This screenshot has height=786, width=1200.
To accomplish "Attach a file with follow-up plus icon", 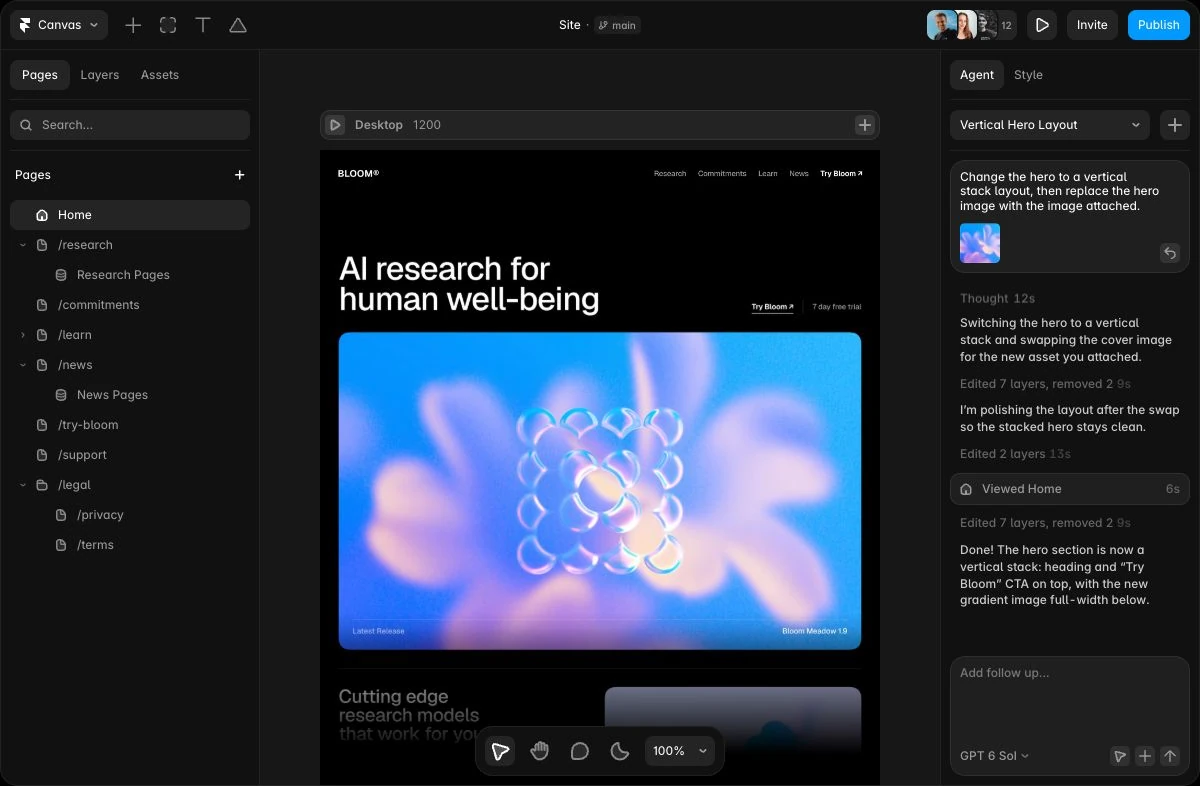I will tap(1145, 756).
